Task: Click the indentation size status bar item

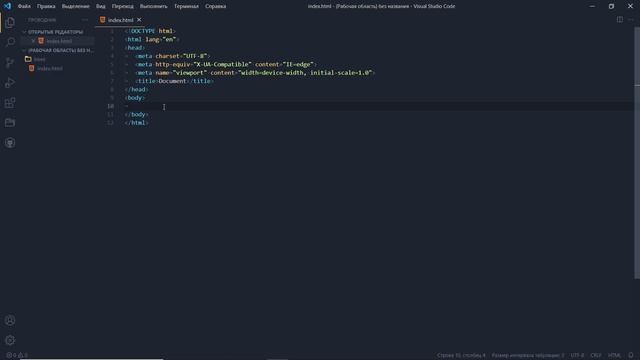Action: pyautogui.click(x=528, y=355)
